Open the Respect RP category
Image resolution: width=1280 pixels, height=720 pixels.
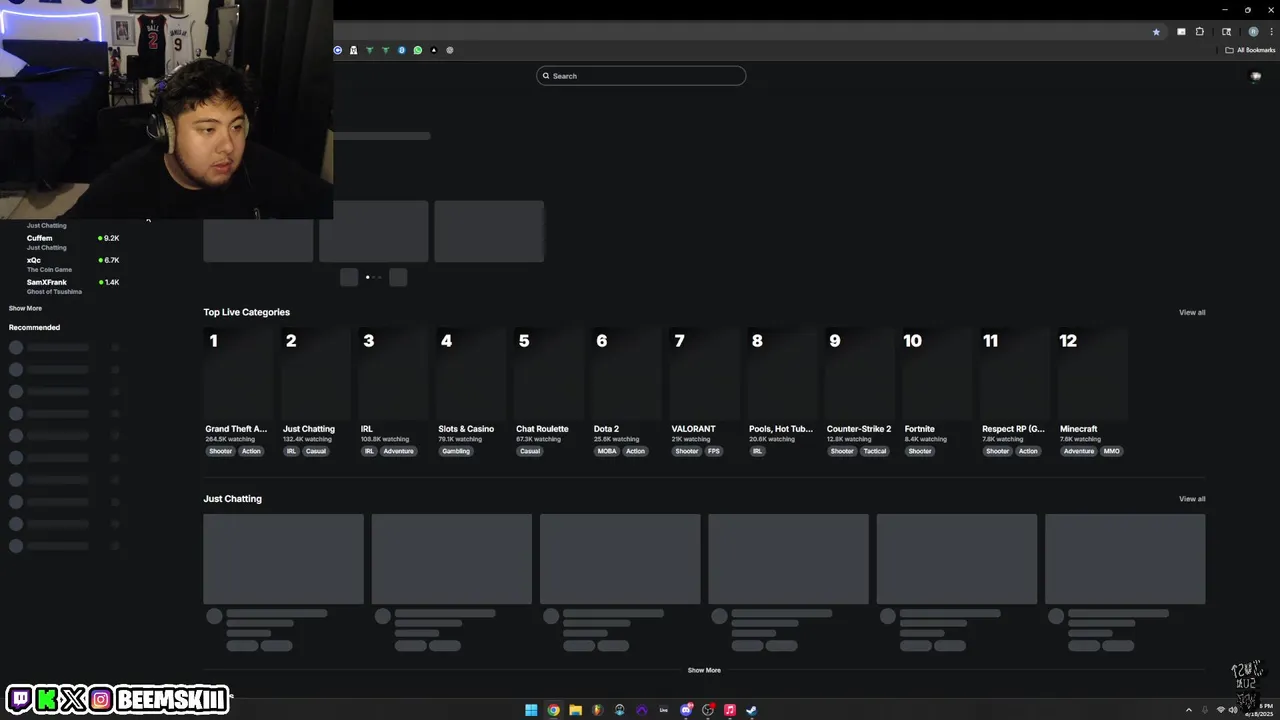pyautogui.click(x=1015, y=391)
